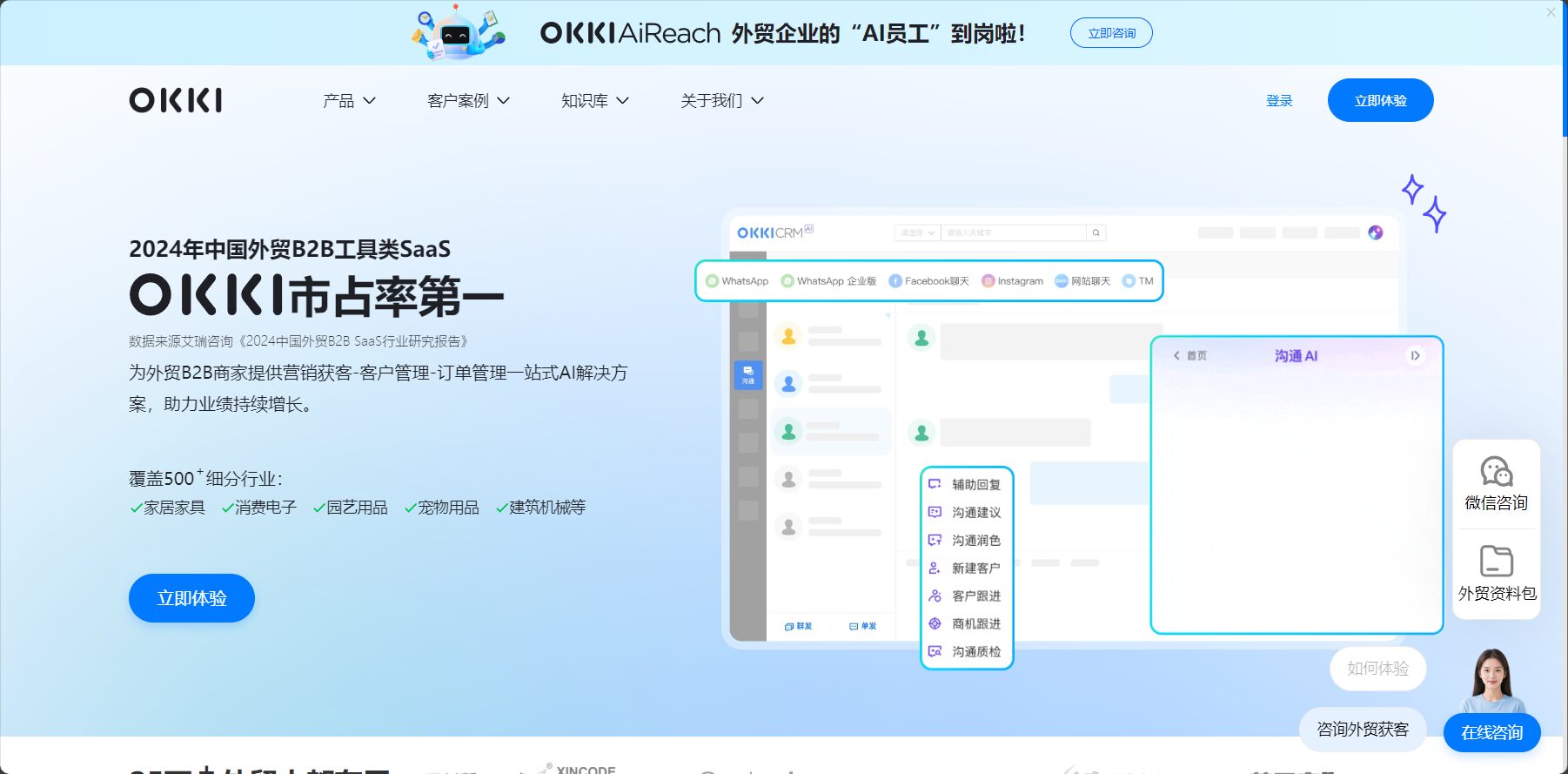Click the page vertical scrollbar thumb
Screen dimensions: 1568x774
coord(1564,70)
